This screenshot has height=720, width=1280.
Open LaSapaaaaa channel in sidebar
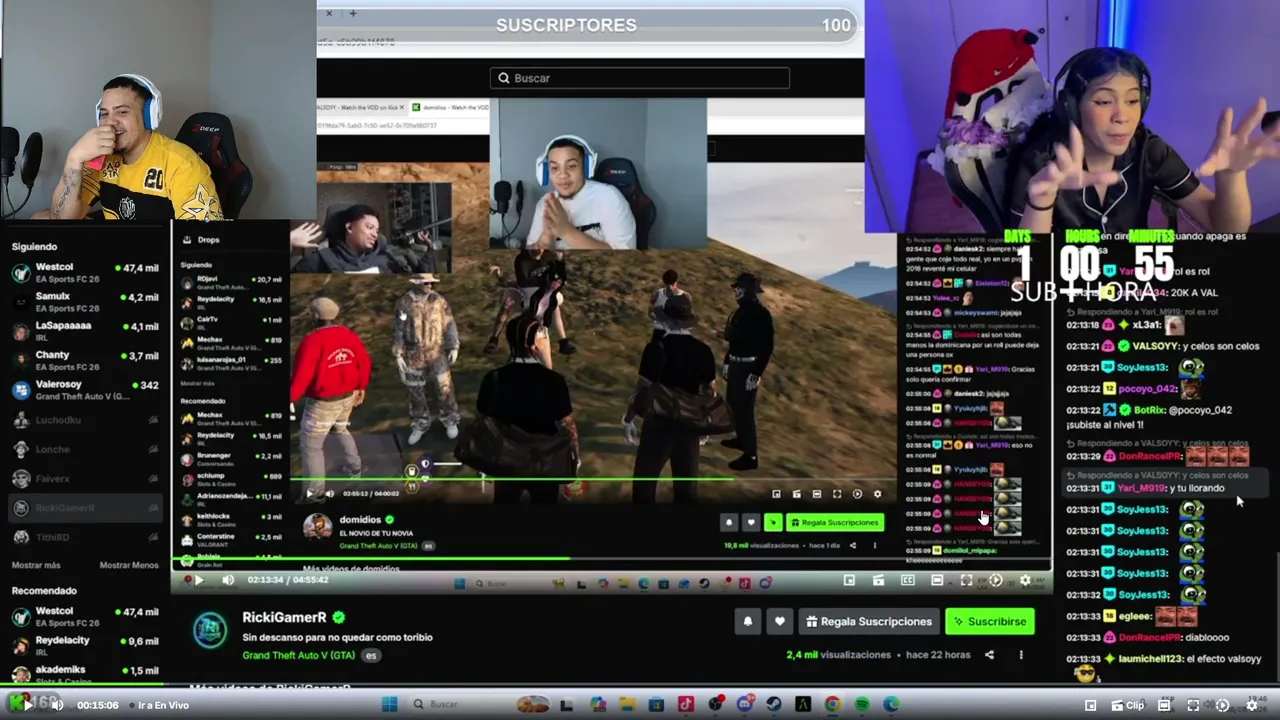[85, 330]
